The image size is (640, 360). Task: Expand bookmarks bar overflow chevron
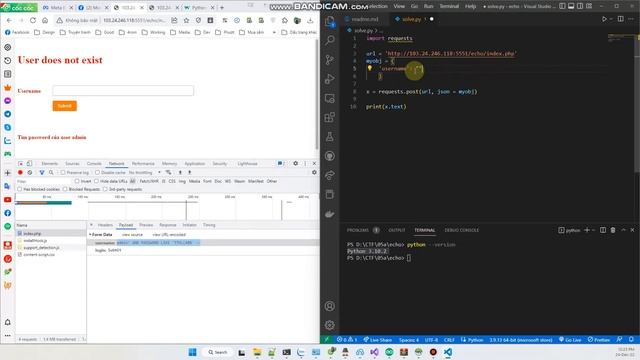click(274, 32)
